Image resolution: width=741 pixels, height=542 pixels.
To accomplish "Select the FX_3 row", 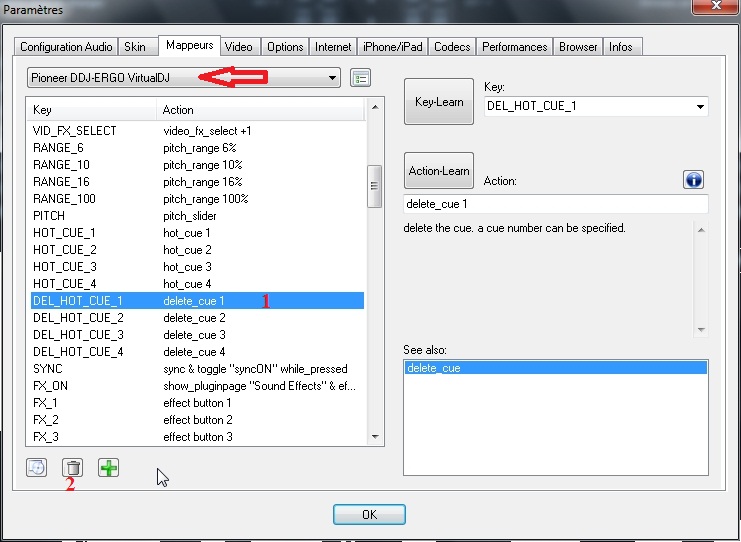I will tap(198, 437).
